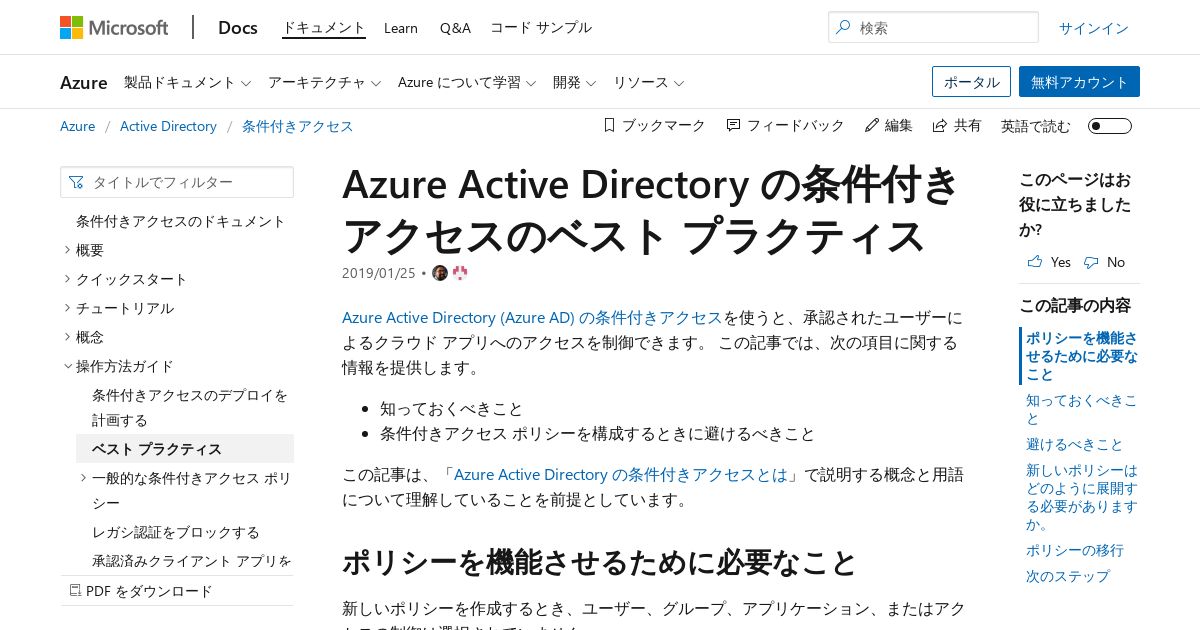1200x630 pixels.
Task: Expand the 概念 tree node
Action: click(67, 337)
